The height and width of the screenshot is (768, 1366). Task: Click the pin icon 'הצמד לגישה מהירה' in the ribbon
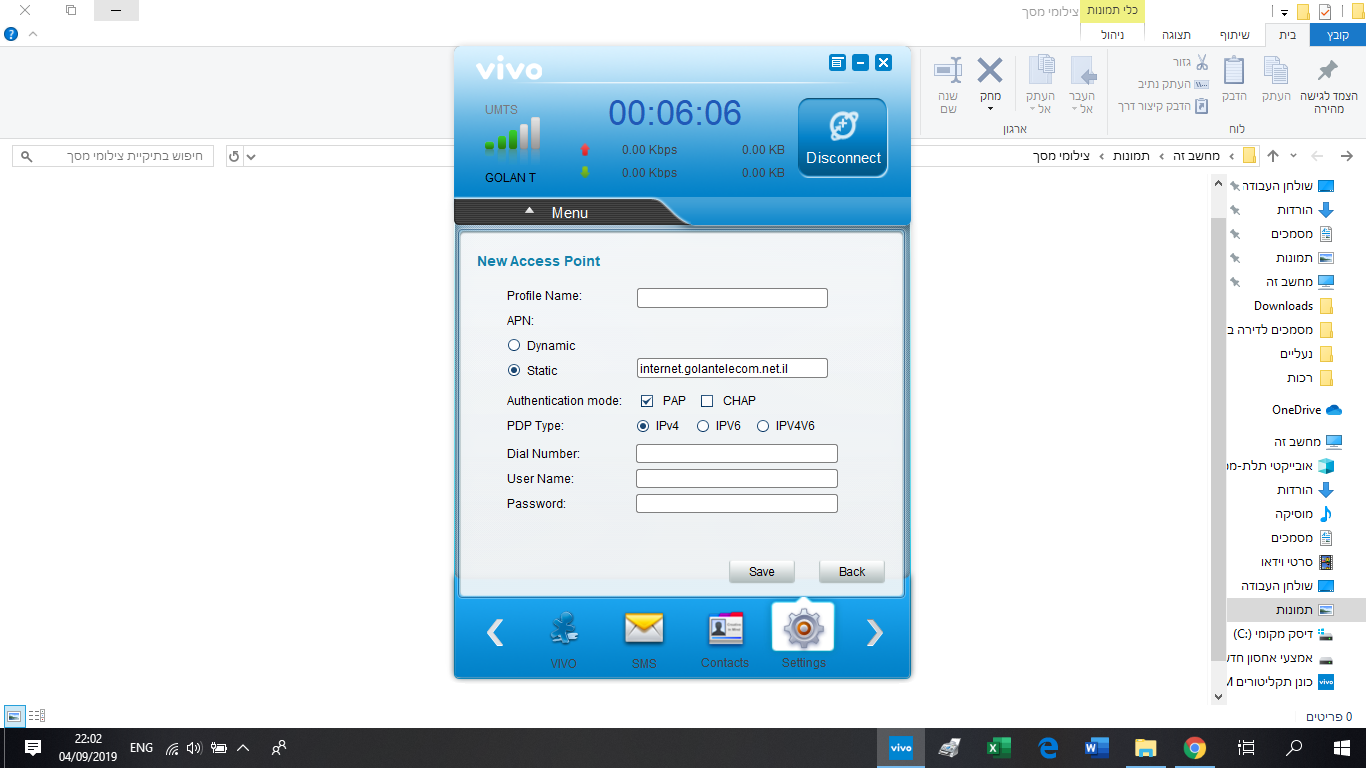click(1328, 71)
